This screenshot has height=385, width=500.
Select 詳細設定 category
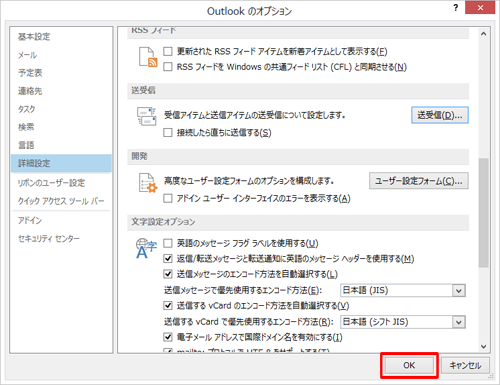61,163
